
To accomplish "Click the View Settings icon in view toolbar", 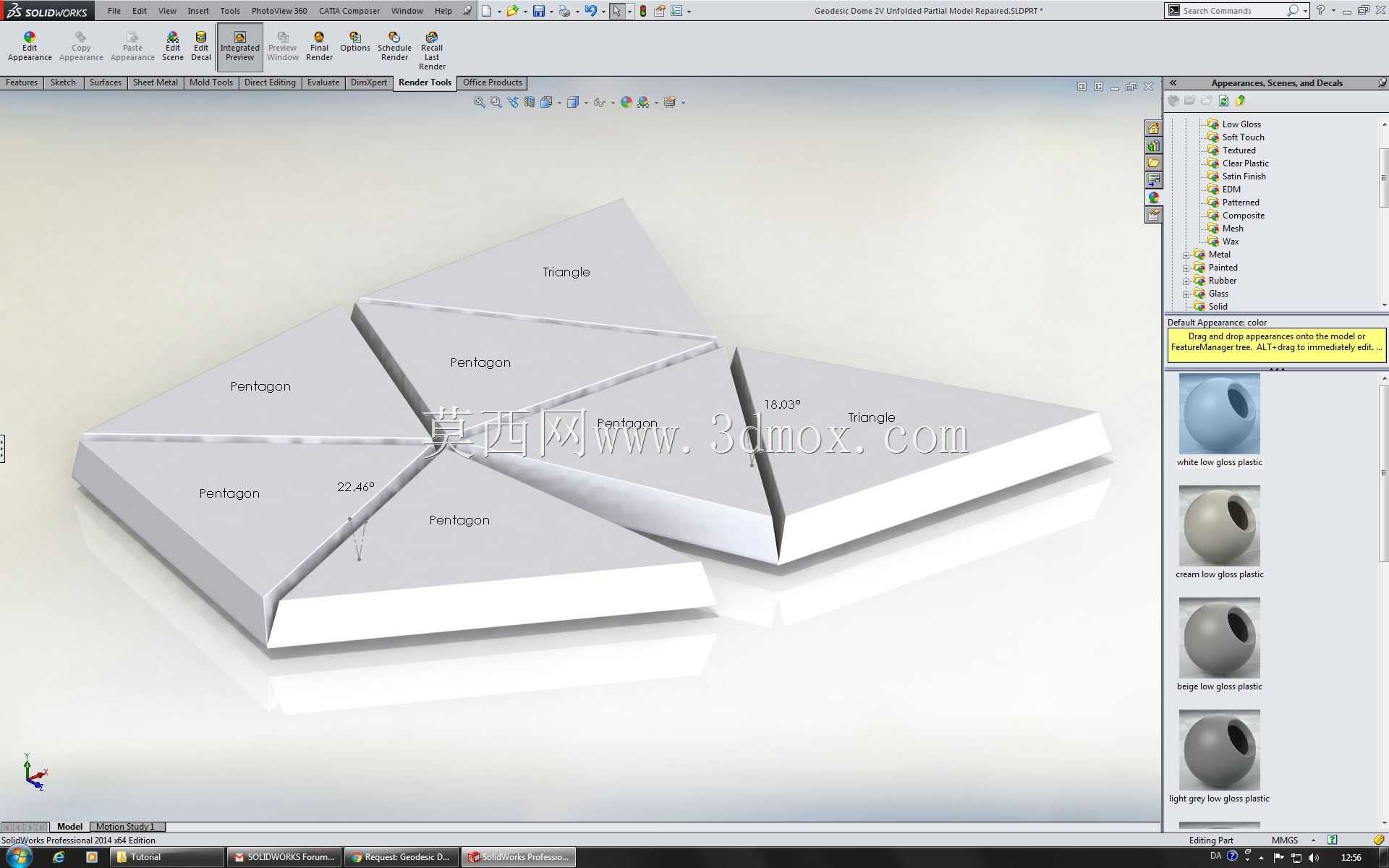I will (670, 102).
